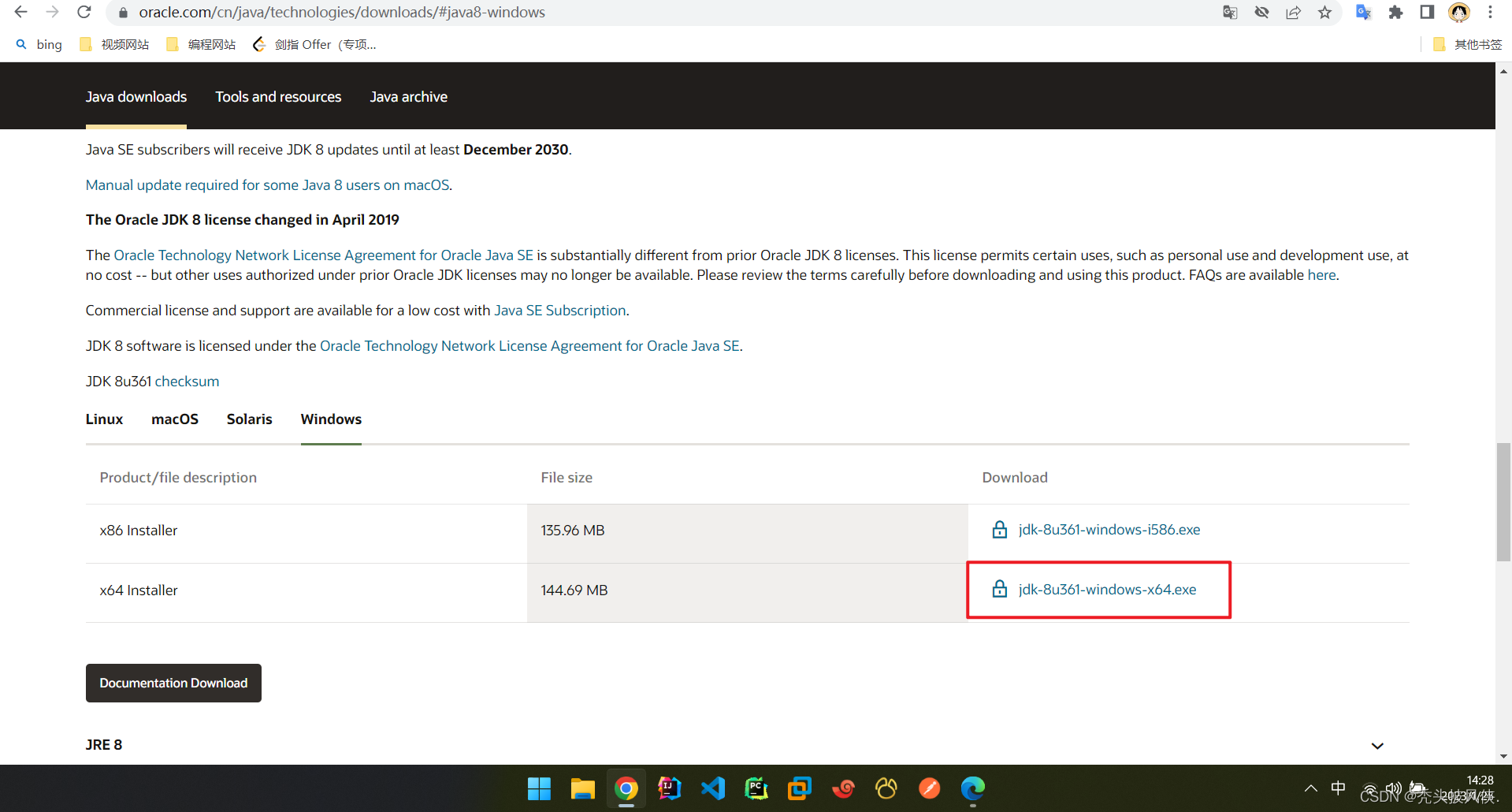Viewport: 1512px width, 812px height.
Task: Open the bing bookmark
Action: click(39, 44)
